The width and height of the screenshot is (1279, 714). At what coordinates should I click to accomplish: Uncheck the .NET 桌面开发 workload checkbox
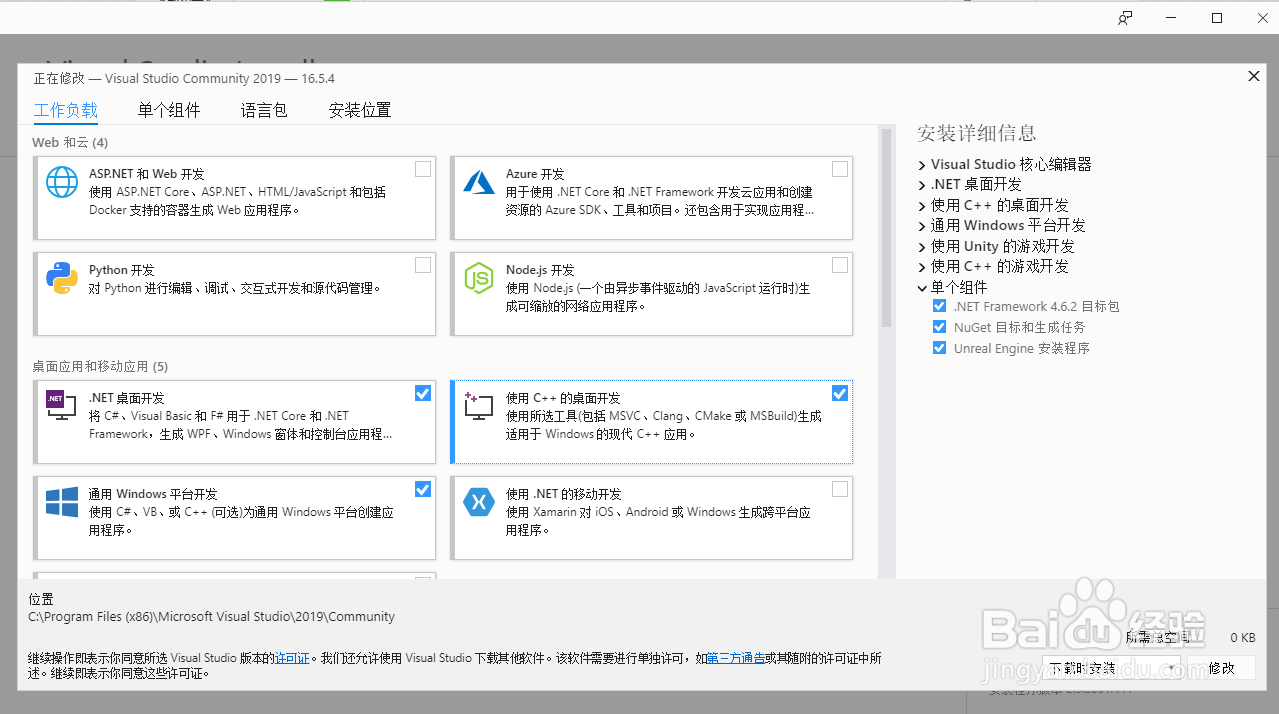[x=423, y=393]
